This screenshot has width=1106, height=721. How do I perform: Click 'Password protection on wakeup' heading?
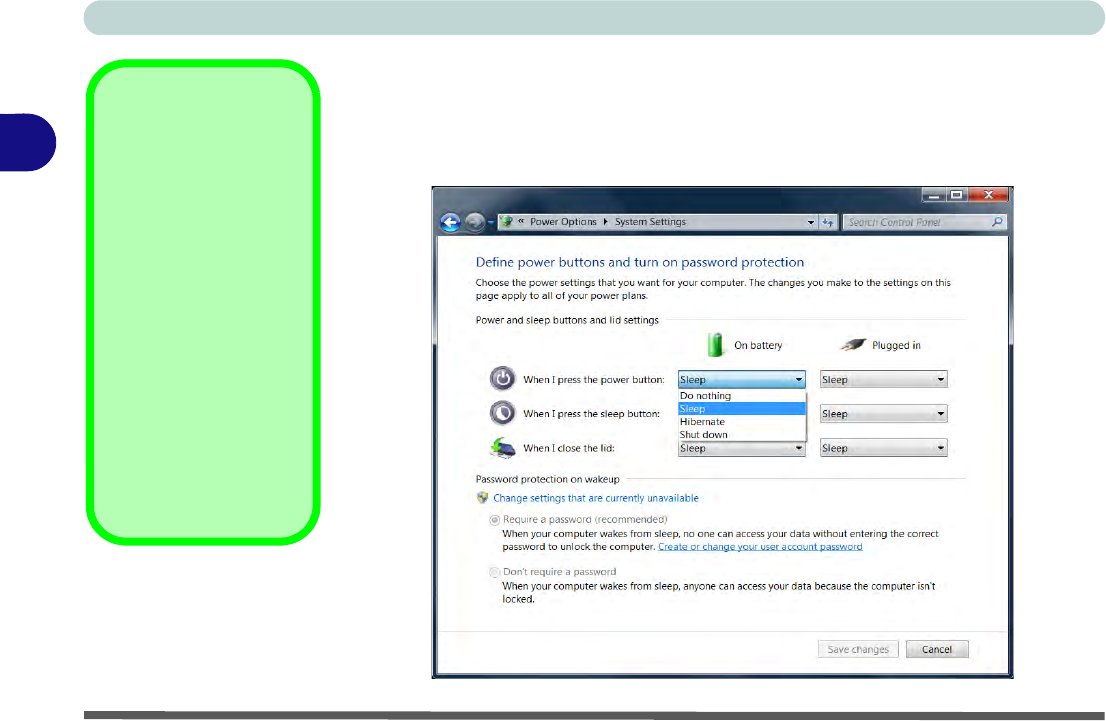click(547, 479)
